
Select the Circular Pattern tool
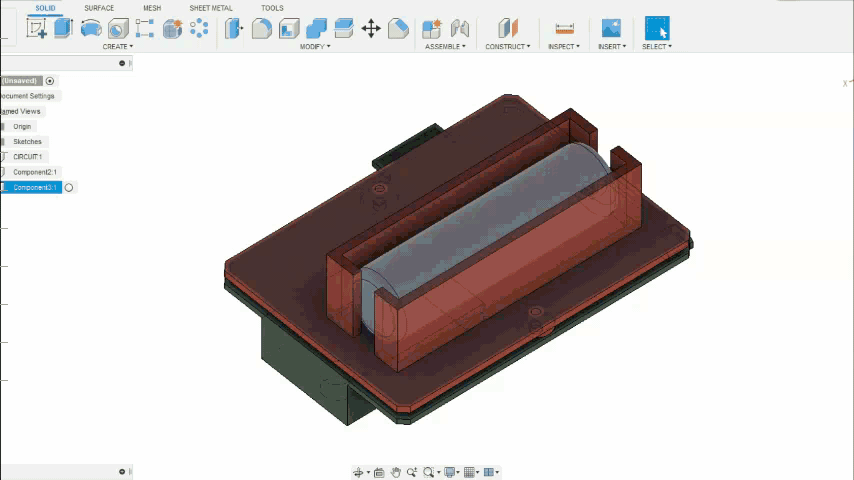(199, 28)
